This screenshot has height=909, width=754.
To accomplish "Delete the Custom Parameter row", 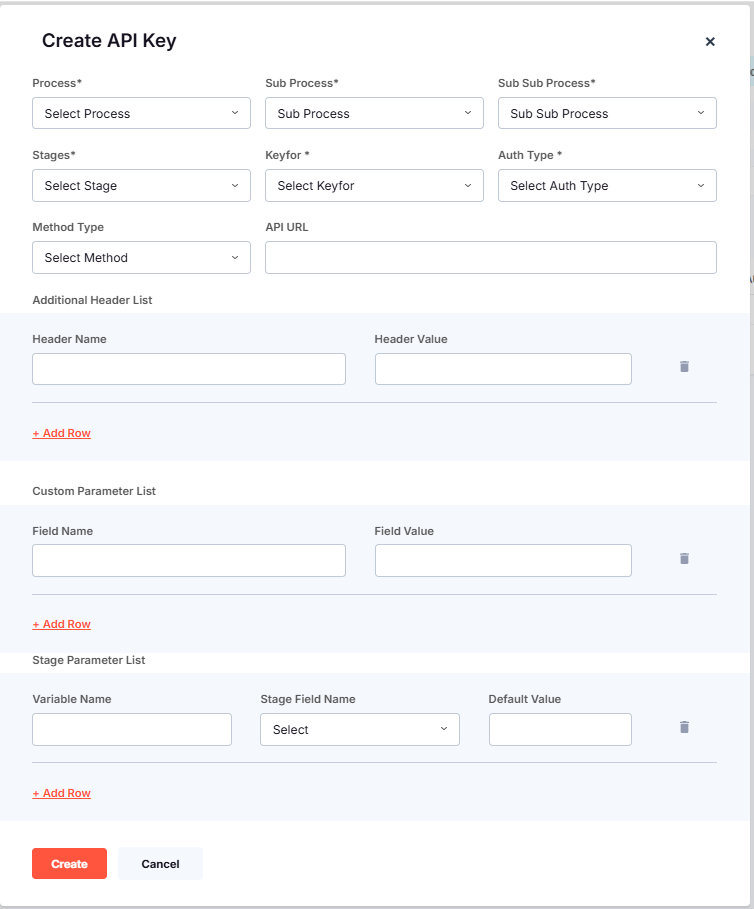I will [x=684, y=559].
